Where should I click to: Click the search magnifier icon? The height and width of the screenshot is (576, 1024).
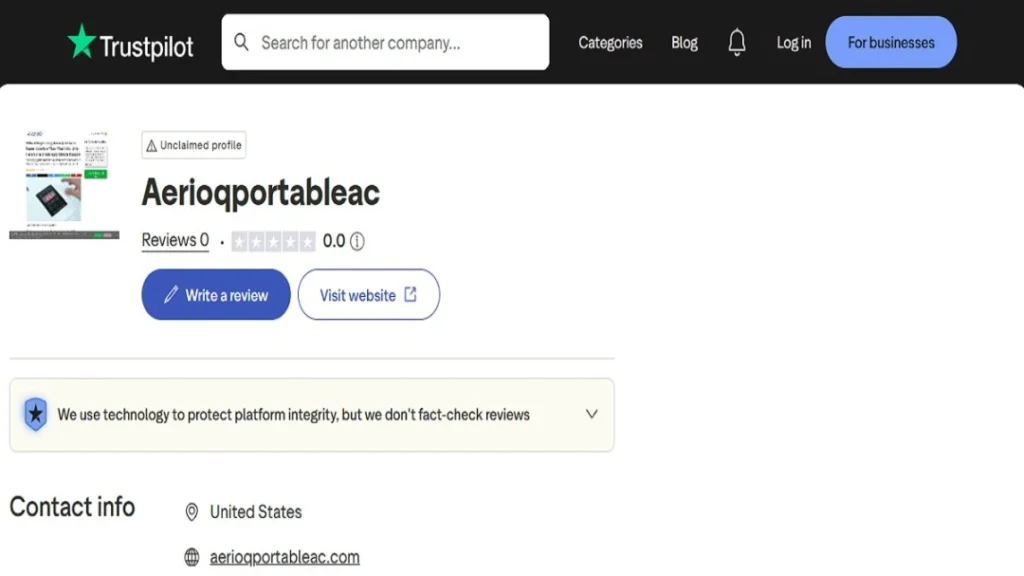point(241,42)
